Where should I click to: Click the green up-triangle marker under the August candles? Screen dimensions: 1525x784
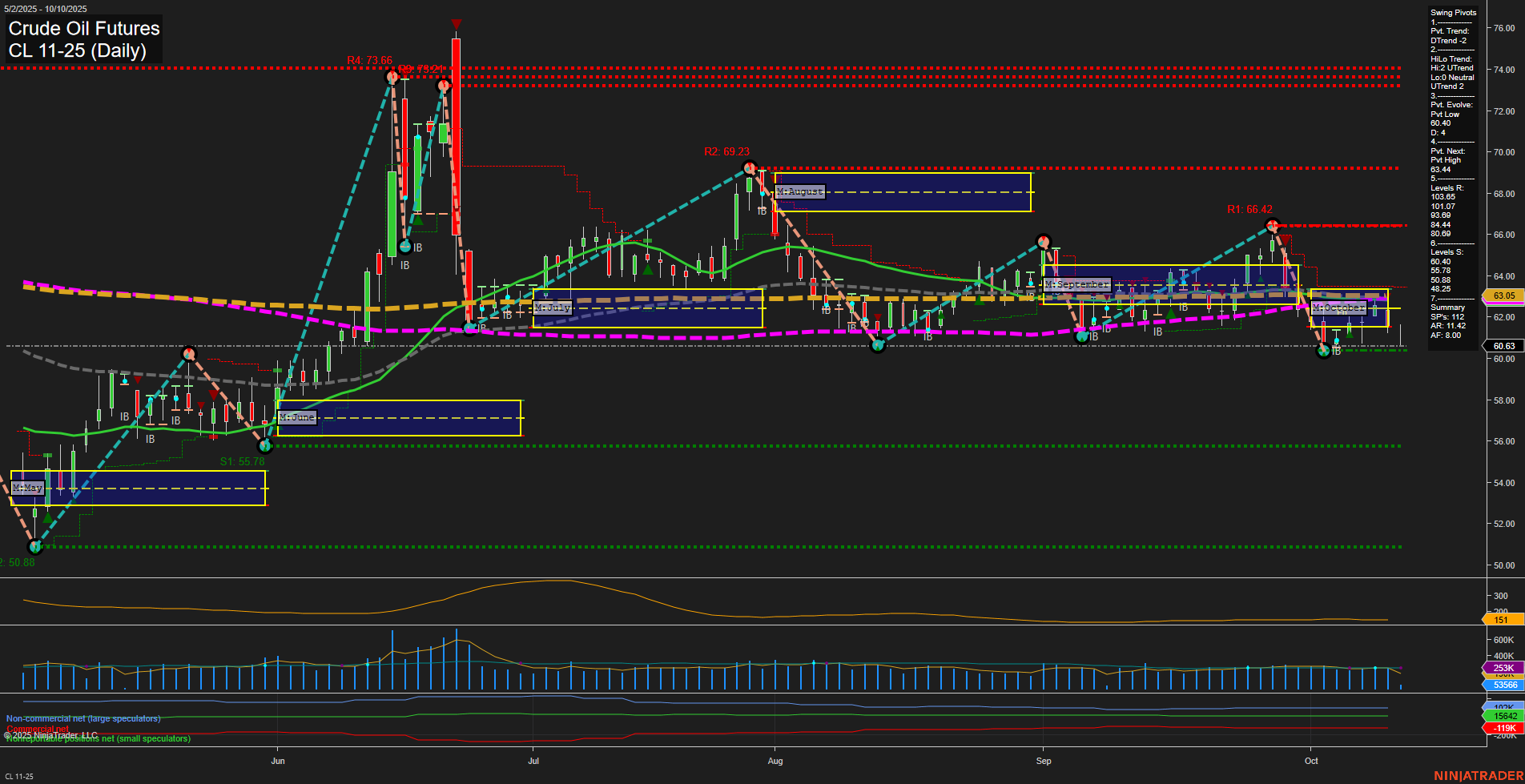click(647, 271)
